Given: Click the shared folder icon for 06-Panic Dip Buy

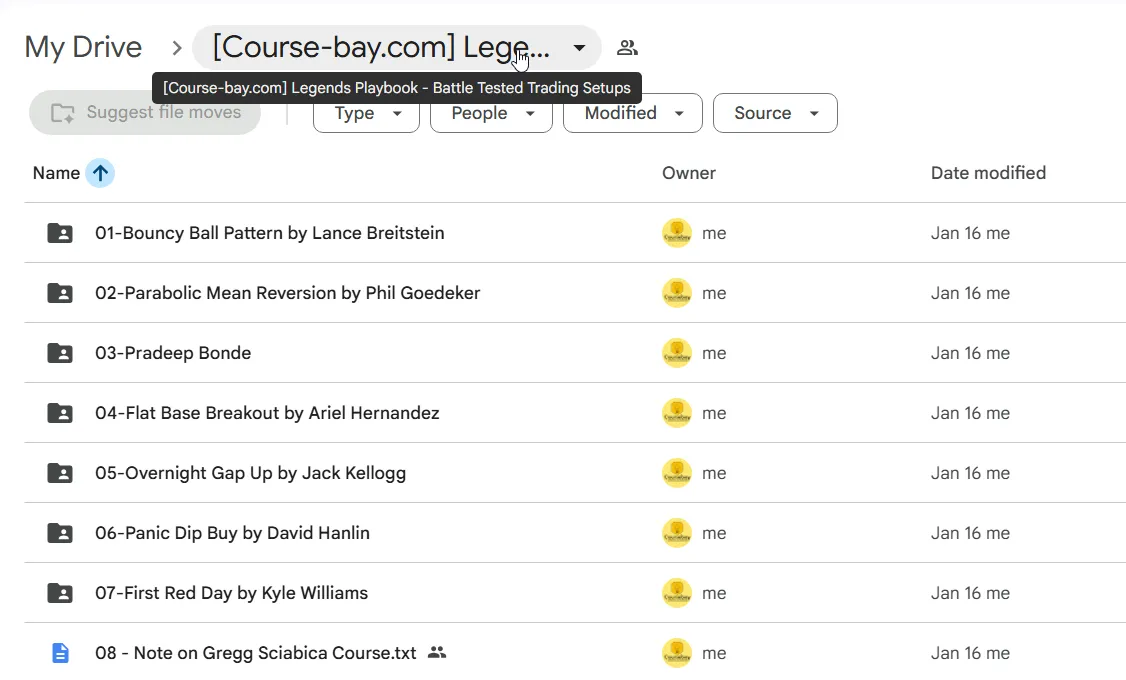Looking at the screenshot, I should 60,533.
